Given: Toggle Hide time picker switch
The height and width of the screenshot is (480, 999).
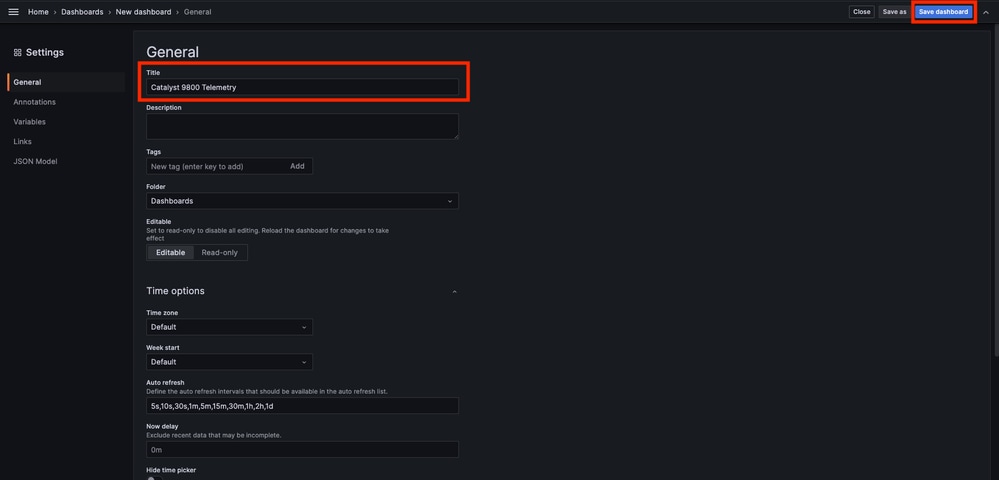Looking at the screenshot, I should (154, 478).
